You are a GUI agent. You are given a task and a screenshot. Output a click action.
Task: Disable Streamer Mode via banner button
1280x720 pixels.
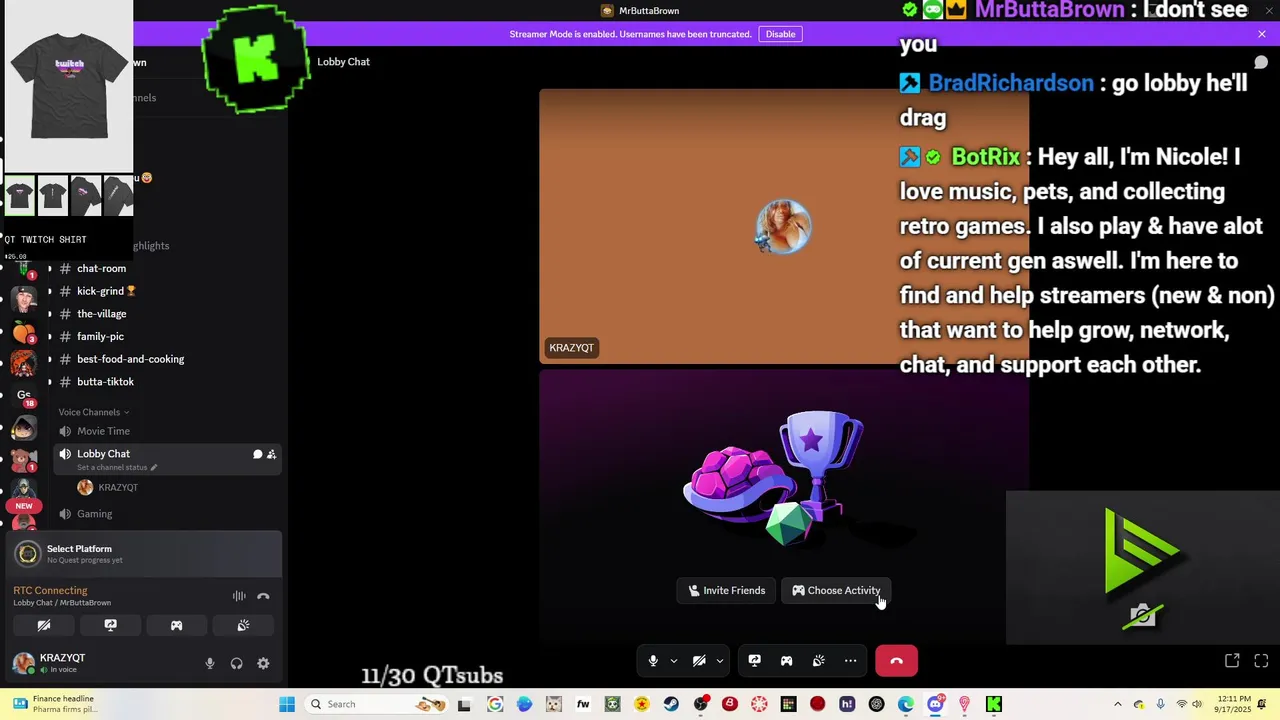pos(781,34)
